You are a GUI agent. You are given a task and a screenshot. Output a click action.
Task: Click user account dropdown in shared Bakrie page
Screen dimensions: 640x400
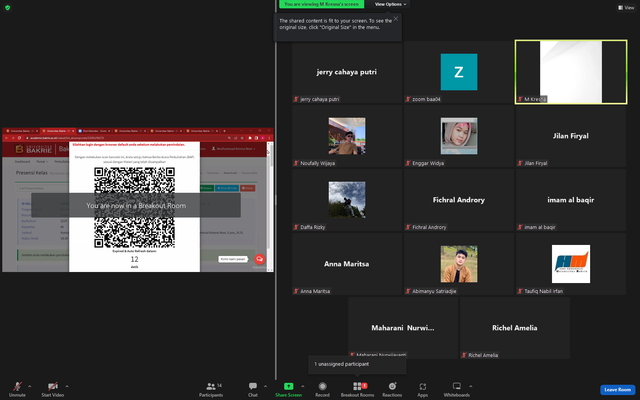pyautogui.click(x=234, y=149)
